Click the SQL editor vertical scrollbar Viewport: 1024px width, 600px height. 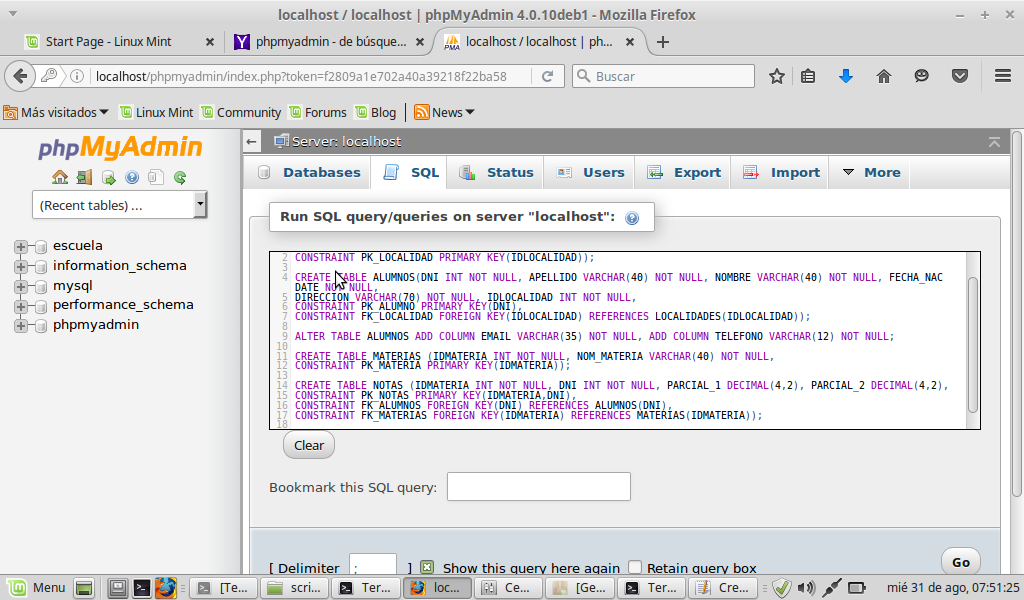click(973, 340)
